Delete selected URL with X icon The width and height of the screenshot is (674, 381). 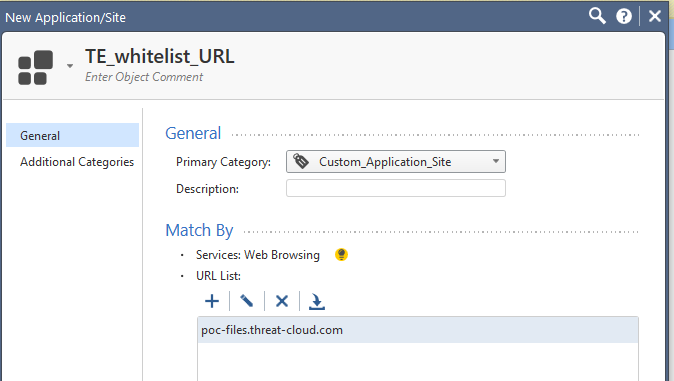282,301
